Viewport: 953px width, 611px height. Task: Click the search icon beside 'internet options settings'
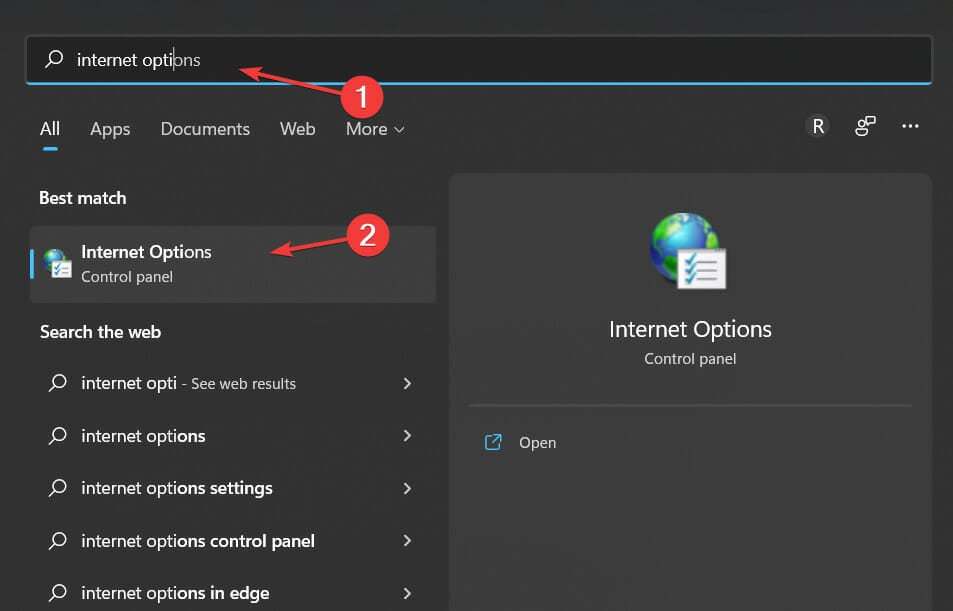pyautogui.click(x=58, y=488)
